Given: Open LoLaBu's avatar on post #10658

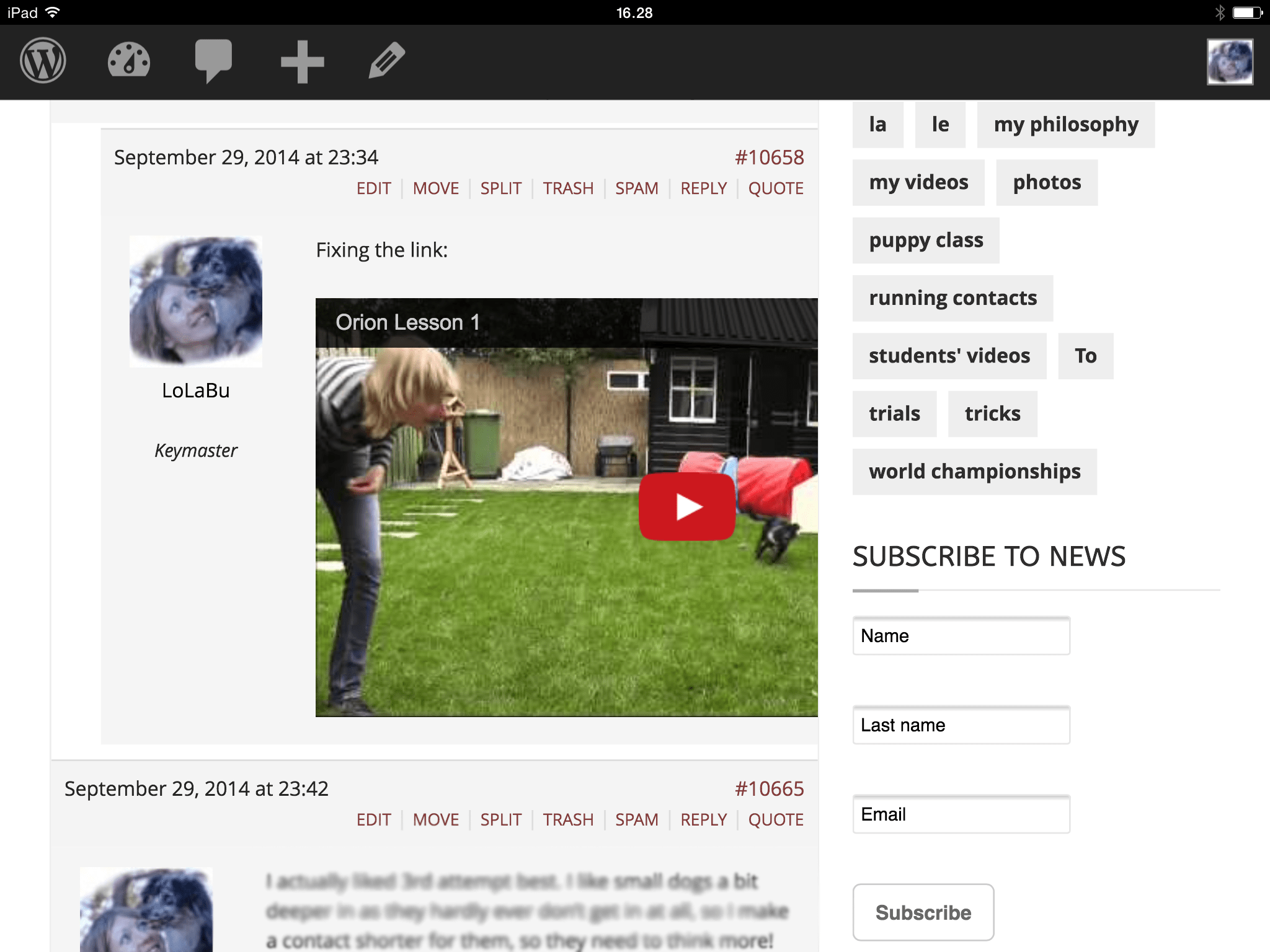Looking at the screenshot, I should pyautogui.click(x=196, y=301).
